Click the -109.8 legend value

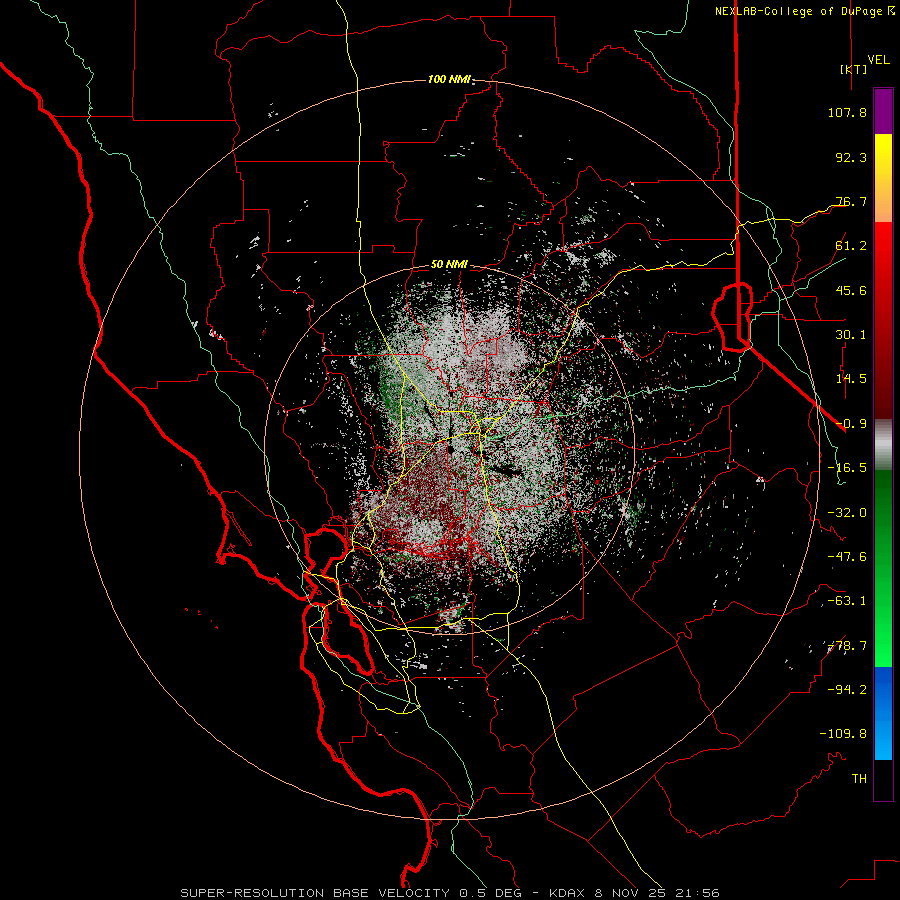(x=843, y=734)
